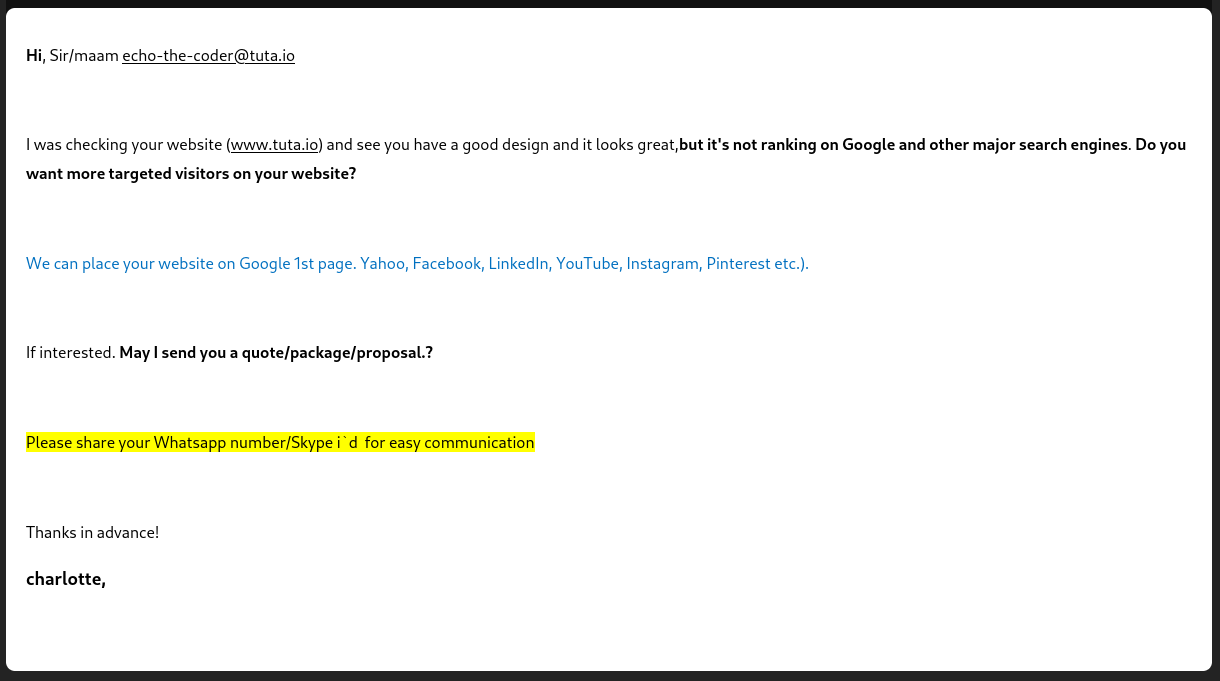Click the "charlotte," signature
The height and width of the screenshot is (681, 1220).
tap(65, 579)
